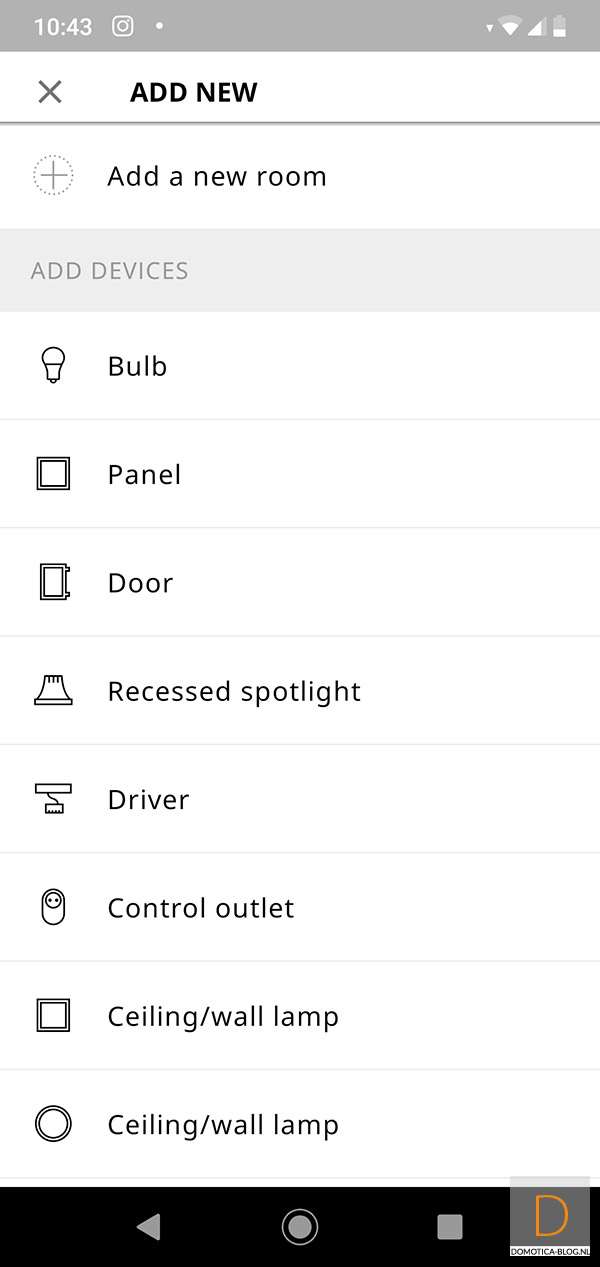Open Android recent apps square
This screenshot has width=600, height=1267.
[450, 1226]
